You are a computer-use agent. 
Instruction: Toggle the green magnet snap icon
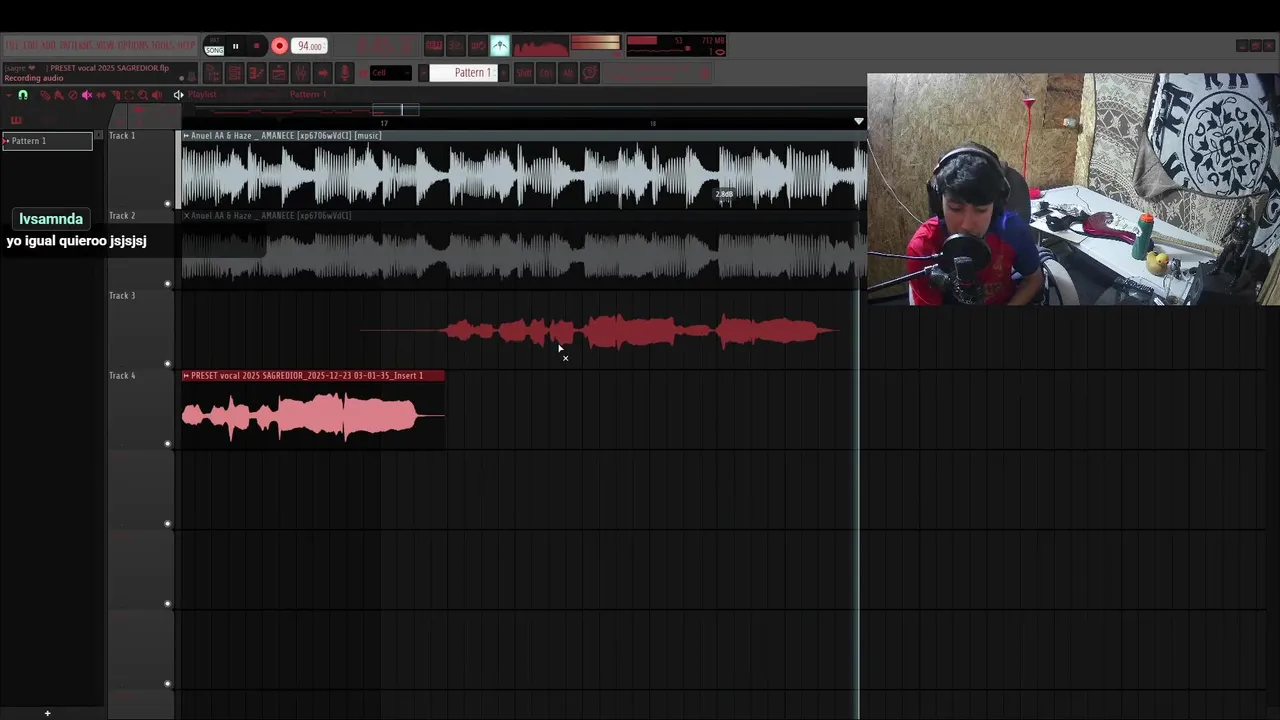tap(23, 95)
